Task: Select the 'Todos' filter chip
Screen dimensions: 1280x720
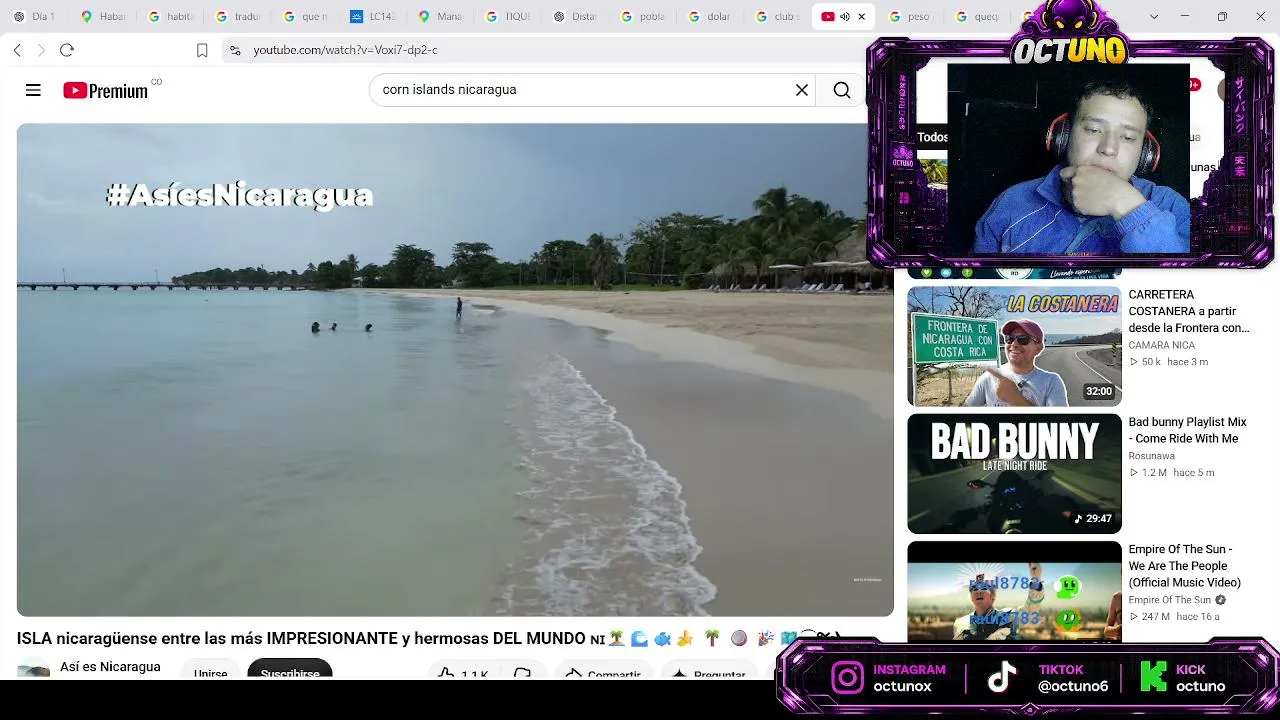Action: point(932,137)
